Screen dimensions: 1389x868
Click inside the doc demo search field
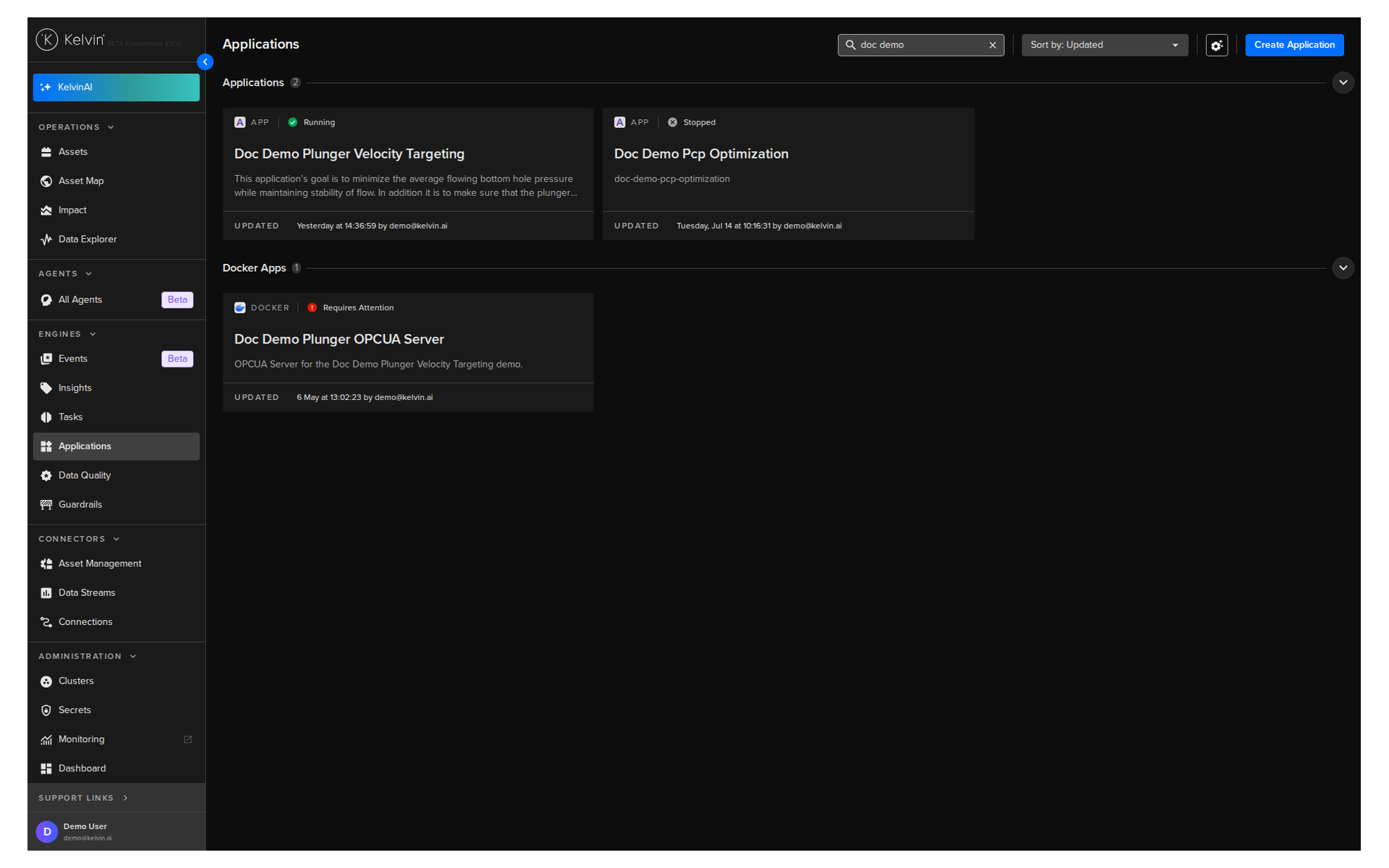point(921,45)
